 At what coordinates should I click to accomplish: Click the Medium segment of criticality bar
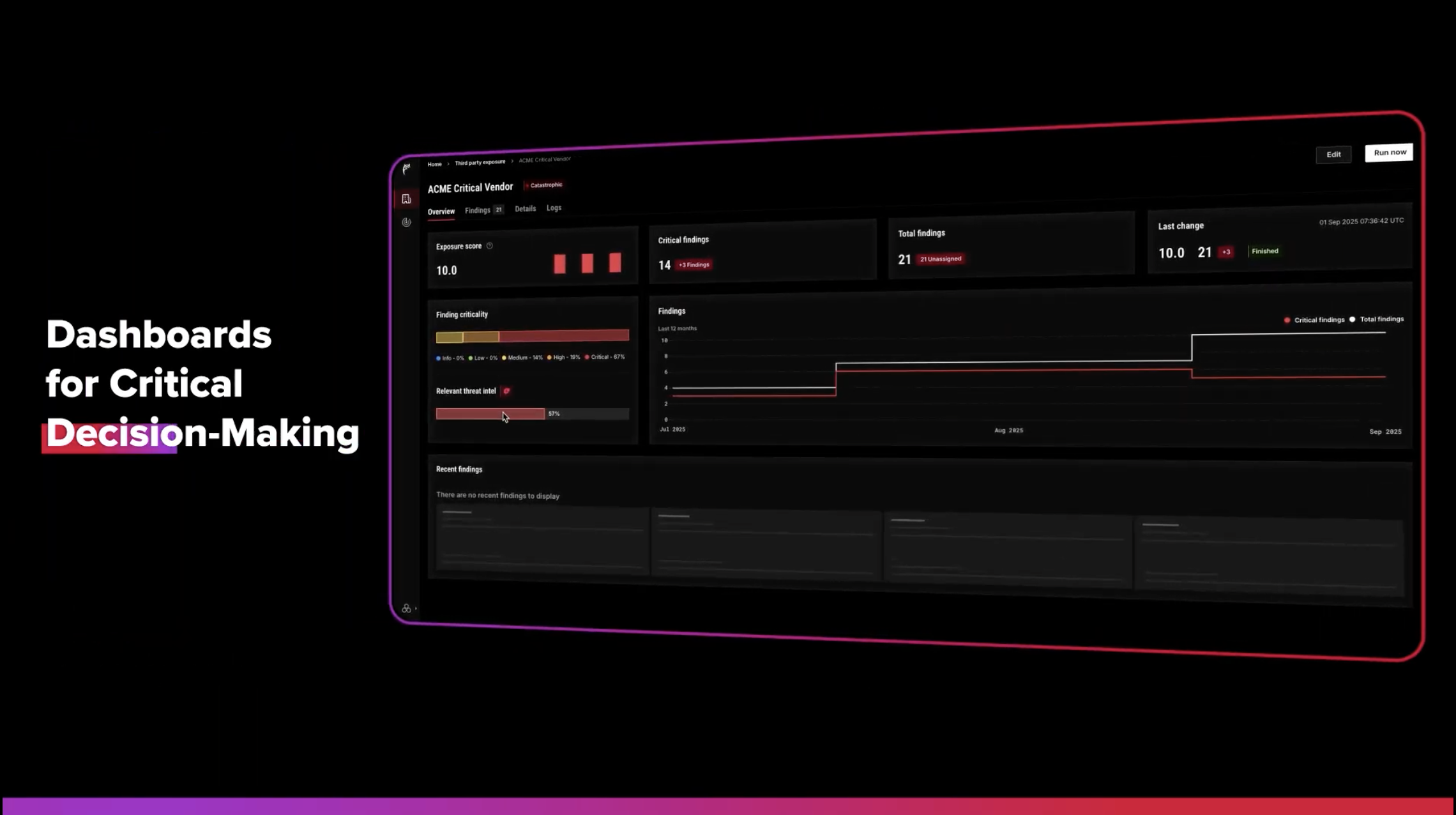click(450, 337)
